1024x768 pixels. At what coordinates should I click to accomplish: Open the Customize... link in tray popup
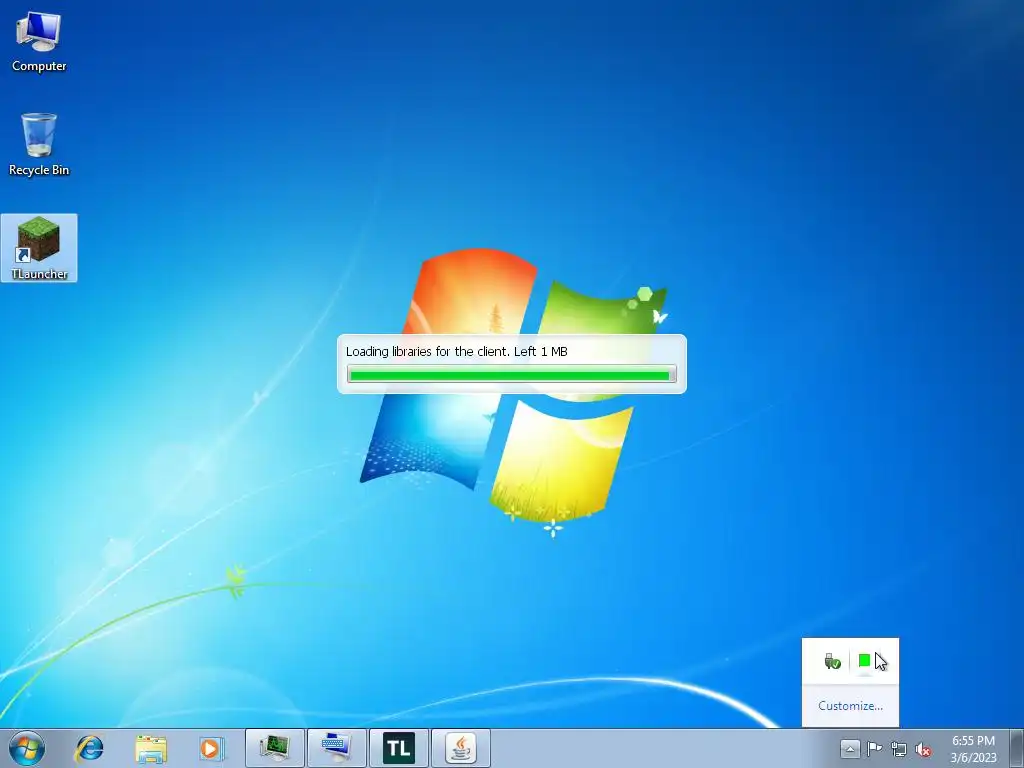click(850, 706)
